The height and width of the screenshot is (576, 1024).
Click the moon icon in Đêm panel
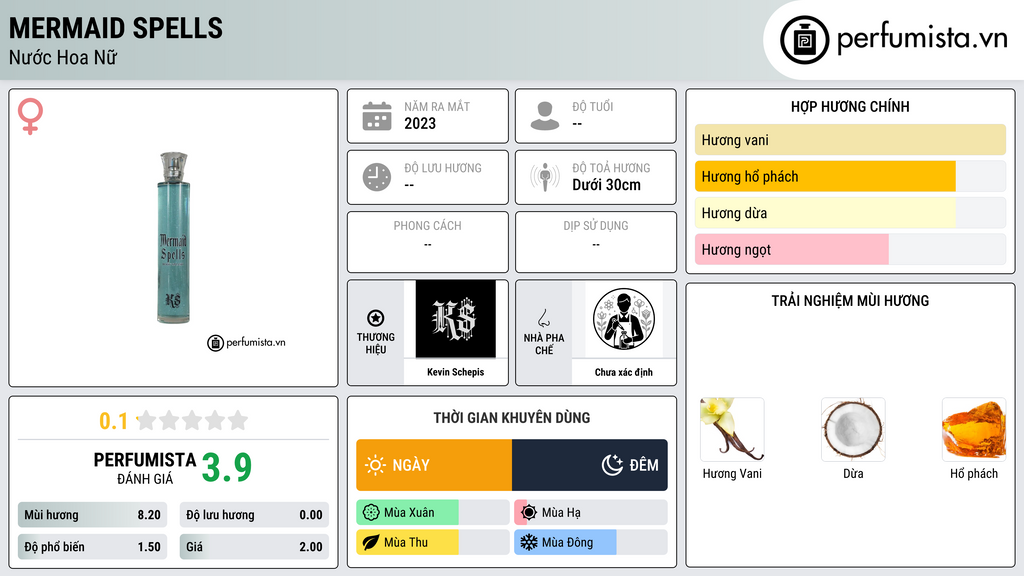click(612, 465)
